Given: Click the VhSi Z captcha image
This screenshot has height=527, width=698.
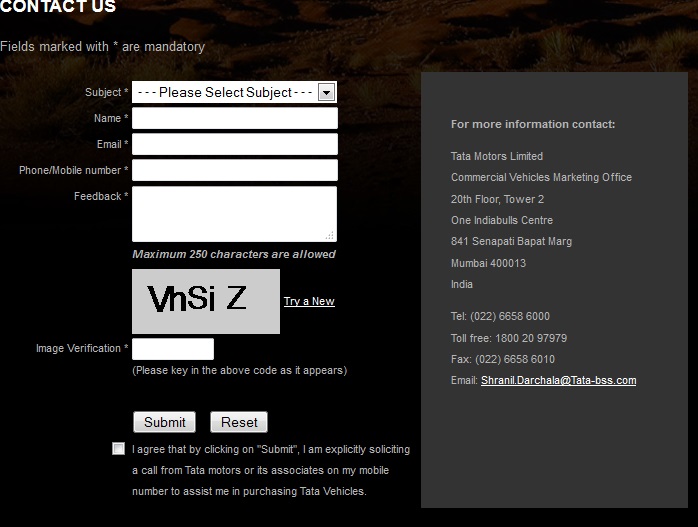Looking at the screenshot, I should 206,301.
